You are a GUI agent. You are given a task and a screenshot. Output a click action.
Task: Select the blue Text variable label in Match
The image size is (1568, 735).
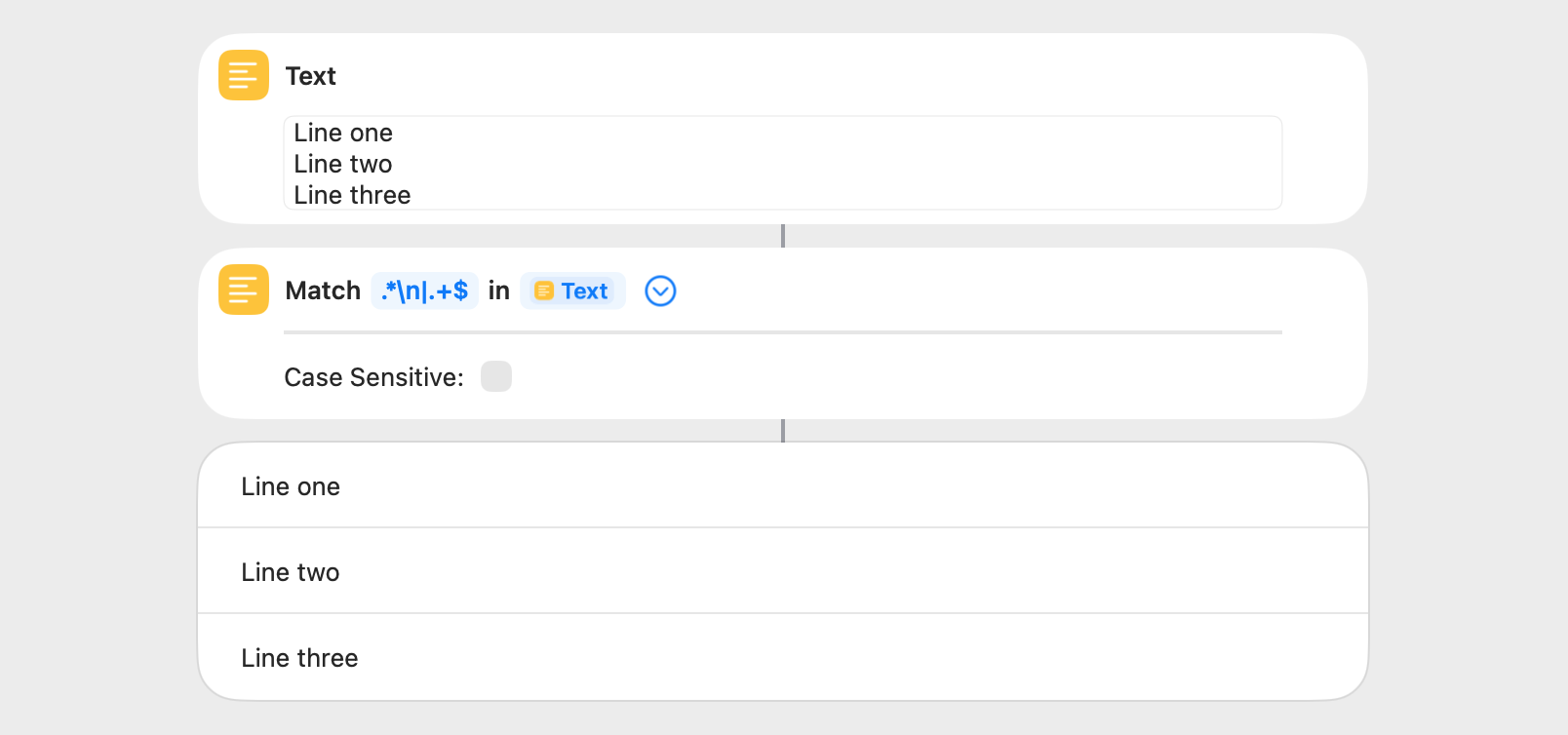coord(584,291)
